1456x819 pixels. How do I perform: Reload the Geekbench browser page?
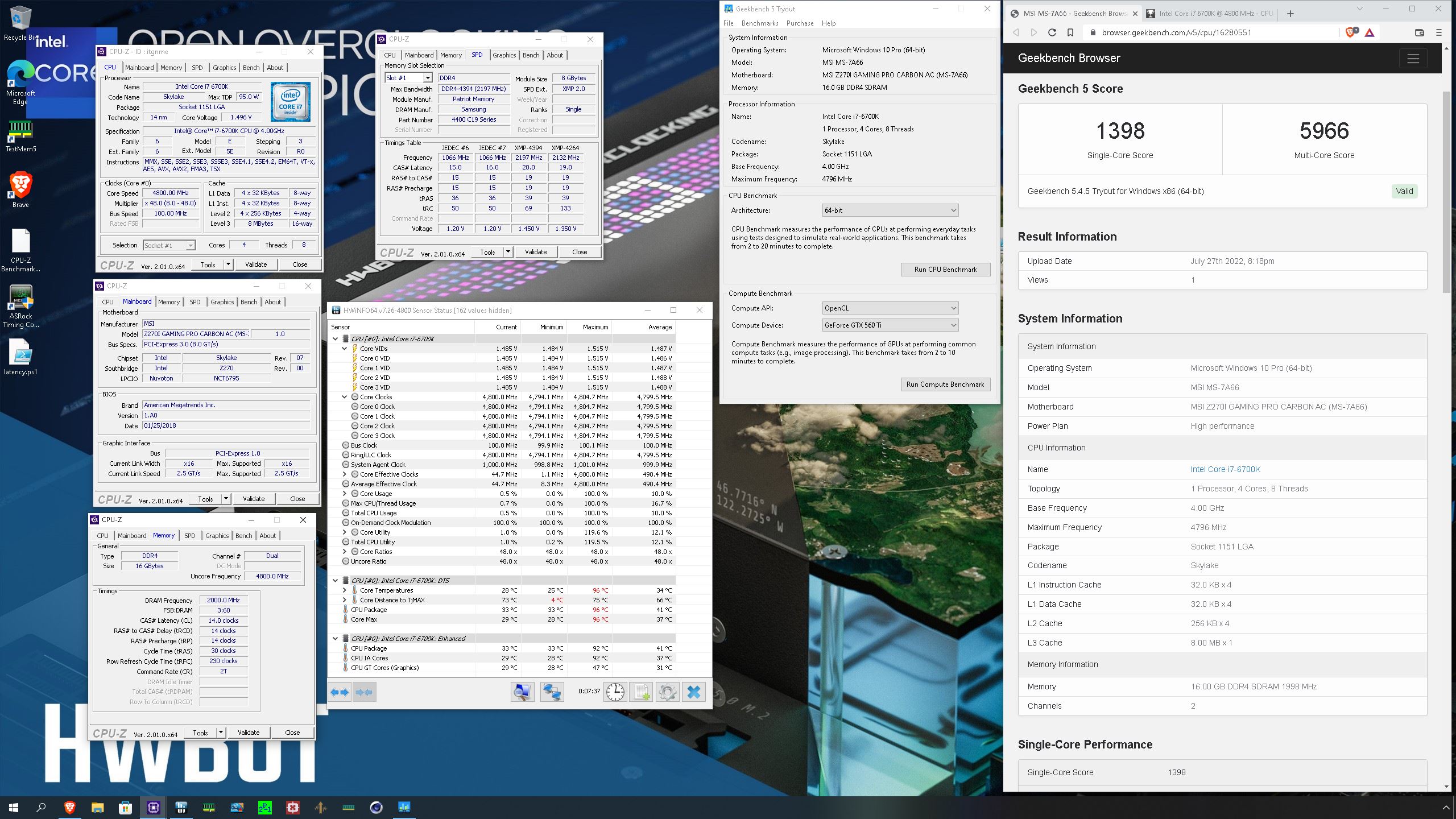(1052, 32)
